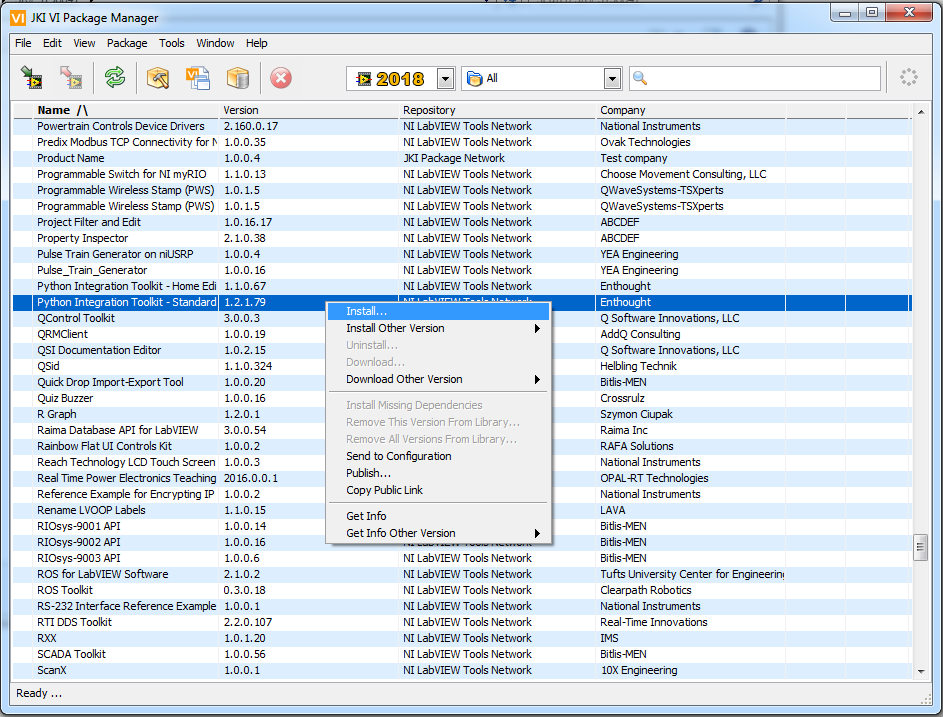Click the Install Package toolbar icon

click(x=31, y=78)
